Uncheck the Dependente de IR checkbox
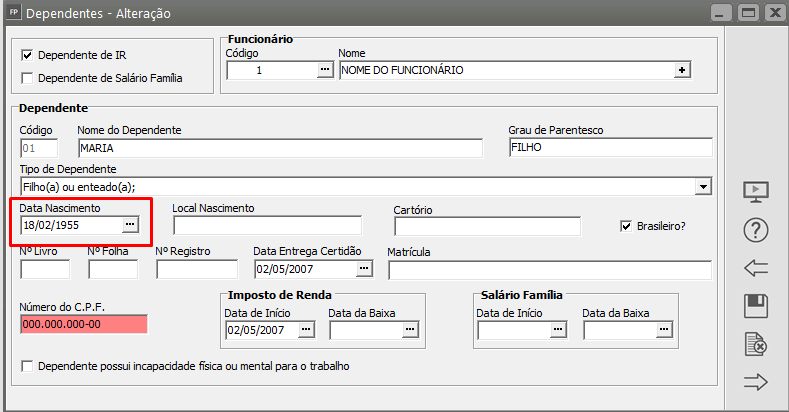The image size is (789, 412). click(27, 55)
